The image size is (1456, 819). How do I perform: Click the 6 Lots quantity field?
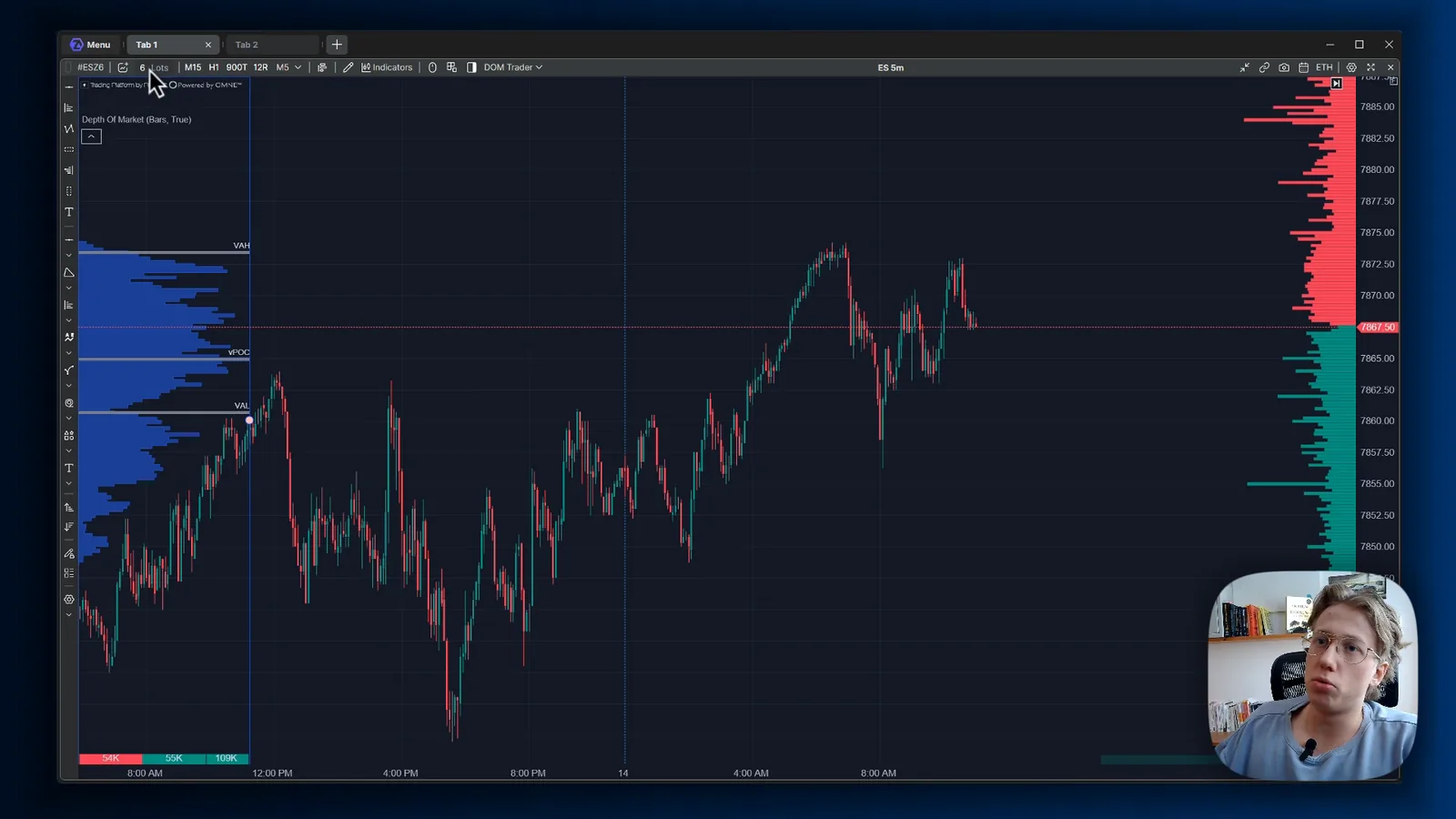(x=154, y=67)
